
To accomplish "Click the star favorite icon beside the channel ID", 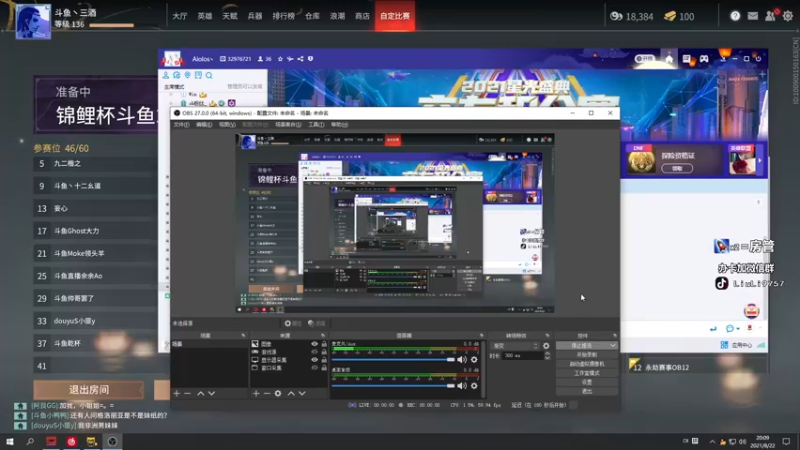I will pos(280,59).
